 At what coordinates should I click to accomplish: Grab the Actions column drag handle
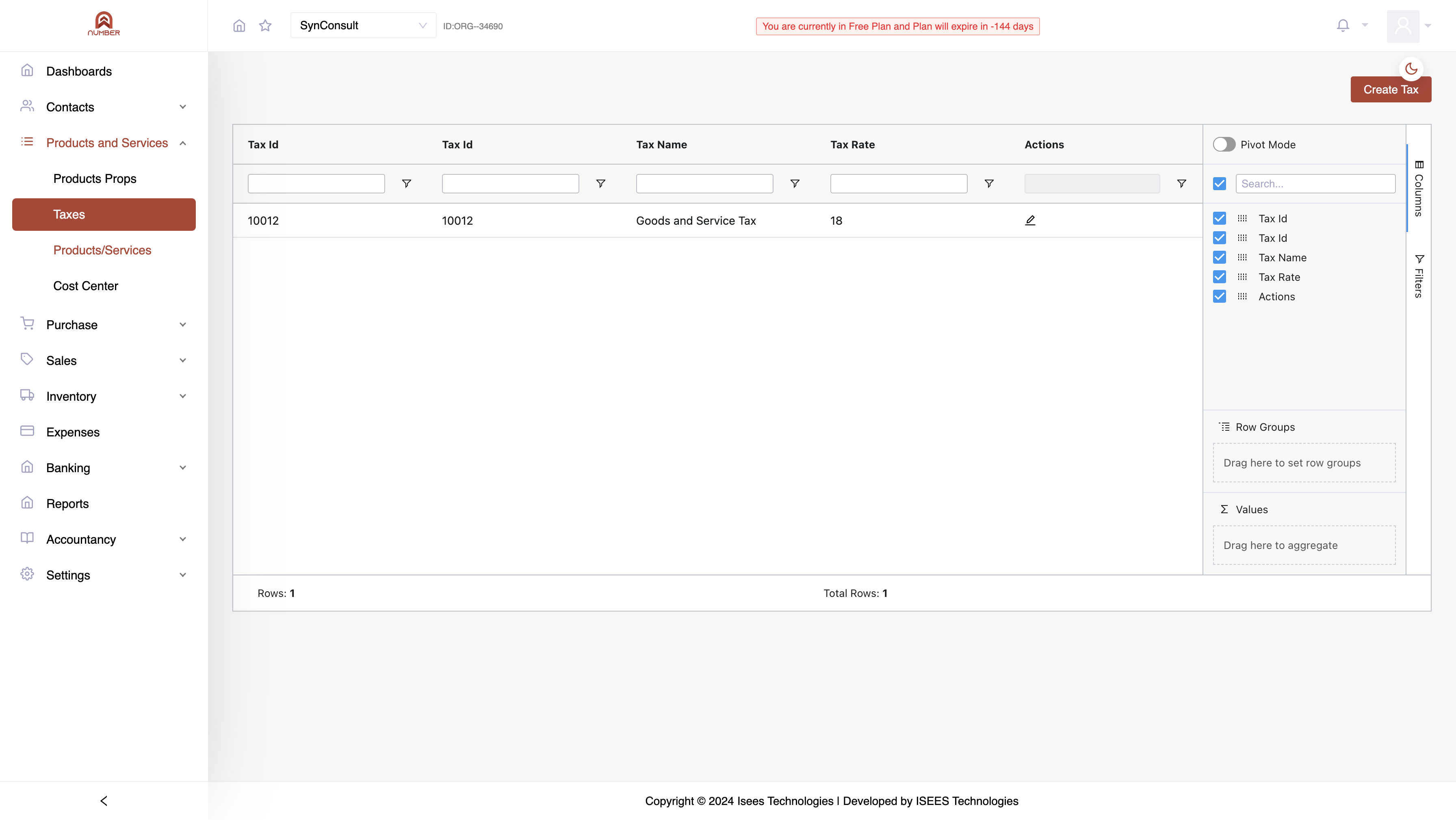1242,296
